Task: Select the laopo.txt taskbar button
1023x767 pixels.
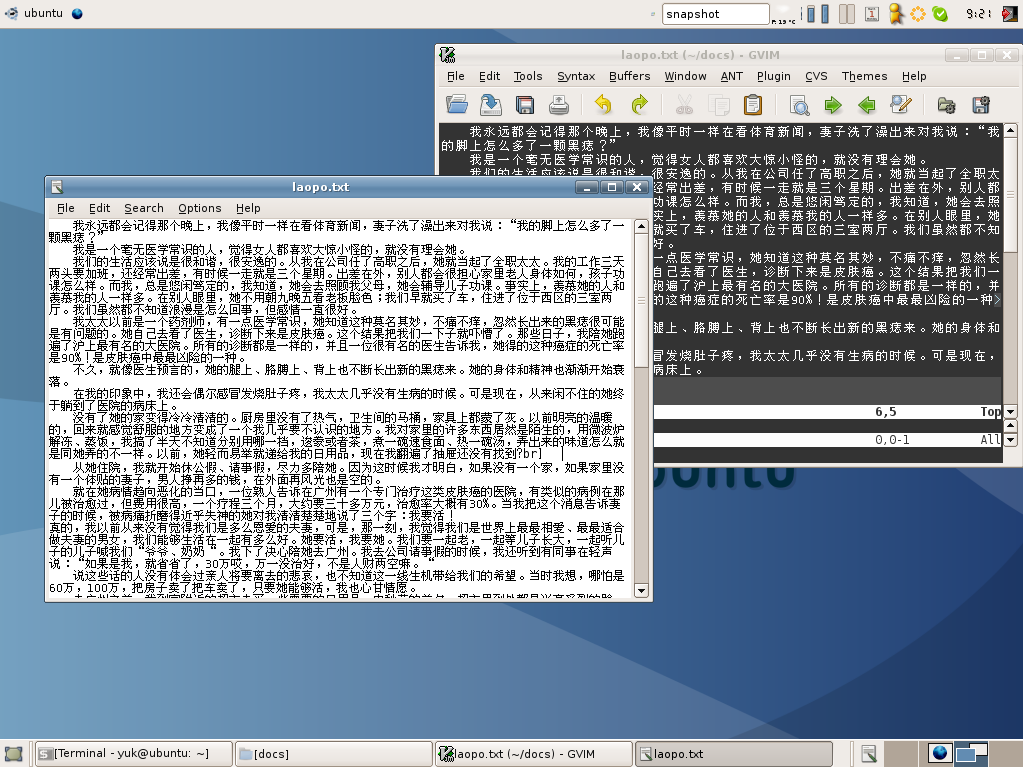Action: click(733, 754)
